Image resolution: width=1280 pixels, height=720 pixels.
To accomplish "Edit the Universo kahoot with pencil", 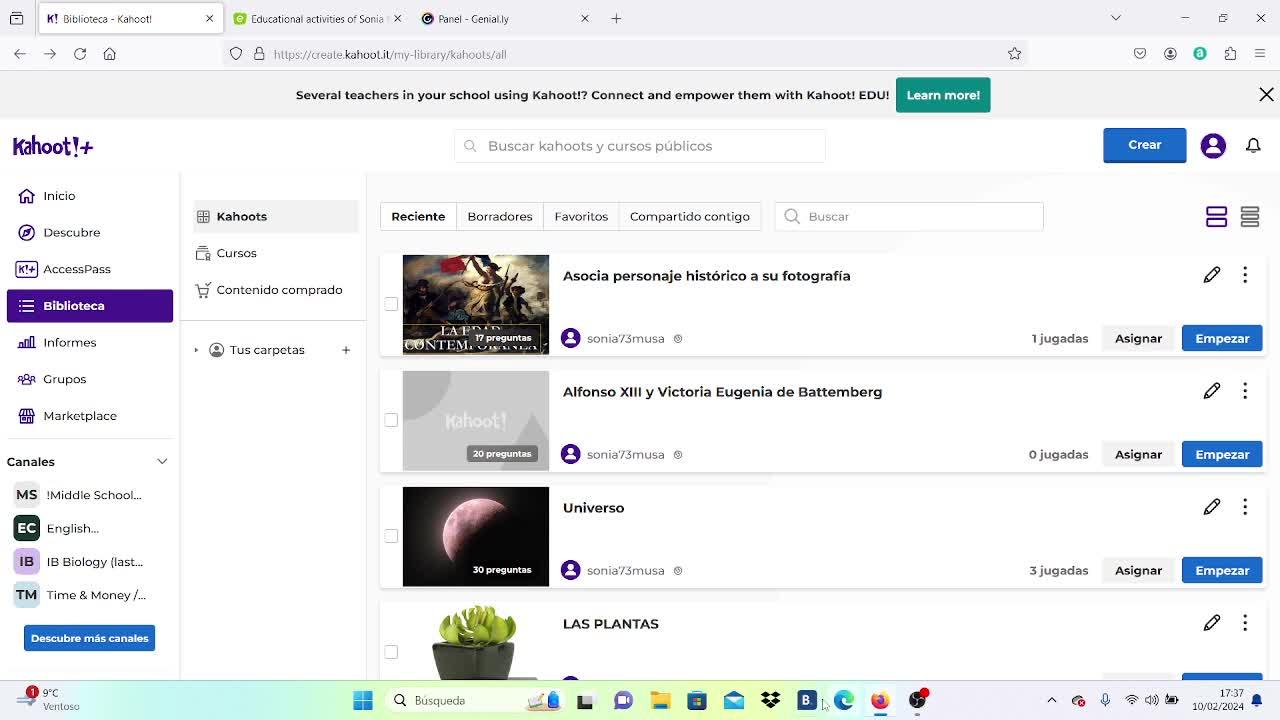I will [1212, 506].
